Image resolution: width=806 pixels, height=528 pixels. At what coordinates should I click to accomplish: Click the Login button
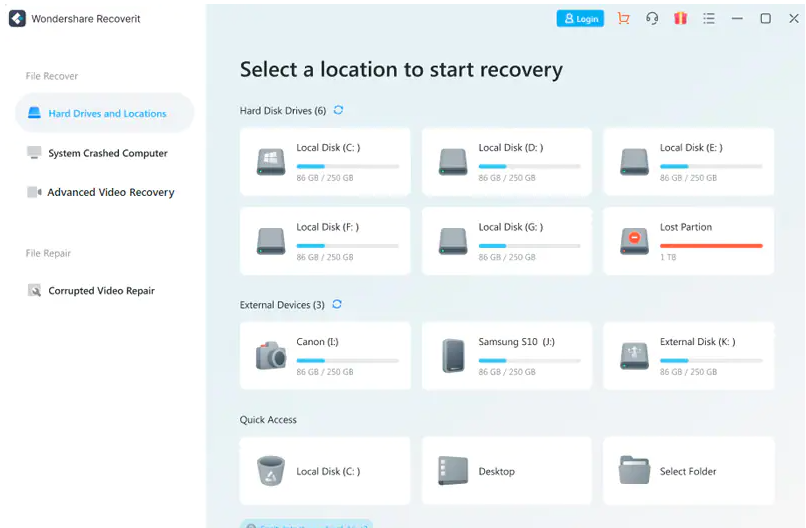(580, 19)
